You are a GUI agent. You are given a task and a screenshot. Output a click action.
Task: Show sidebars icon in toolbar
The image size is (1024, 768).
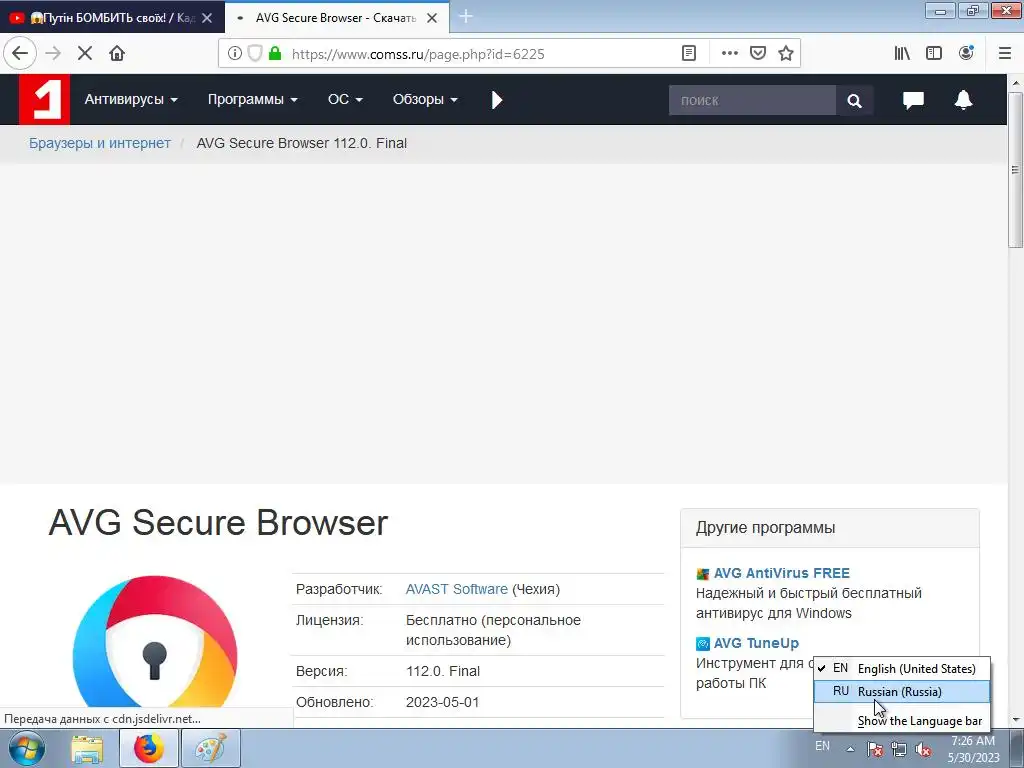tap(934, 54)
